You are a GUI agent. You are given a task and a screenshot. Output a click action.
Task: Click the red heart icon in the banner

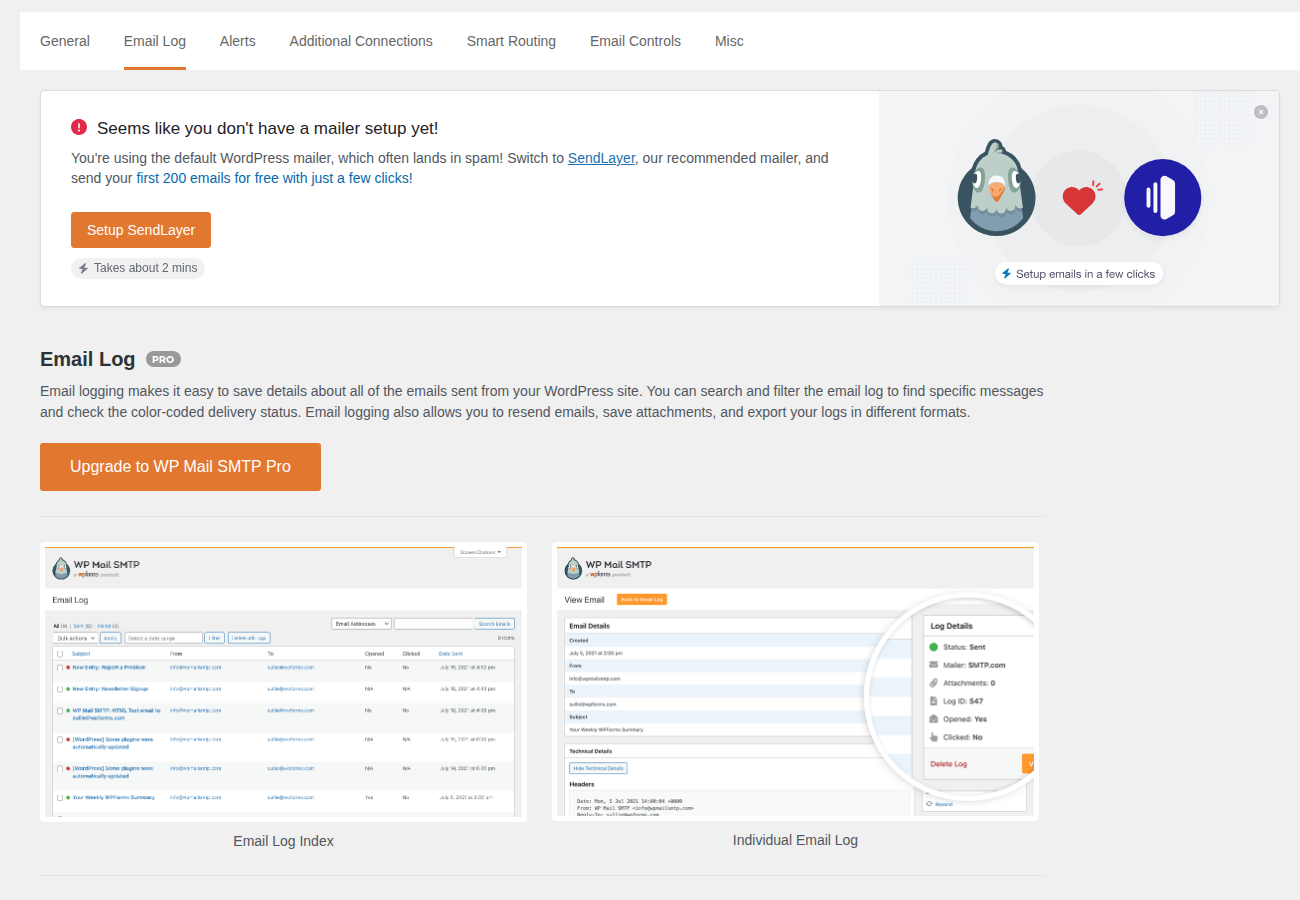click(x=1080, y=199)
